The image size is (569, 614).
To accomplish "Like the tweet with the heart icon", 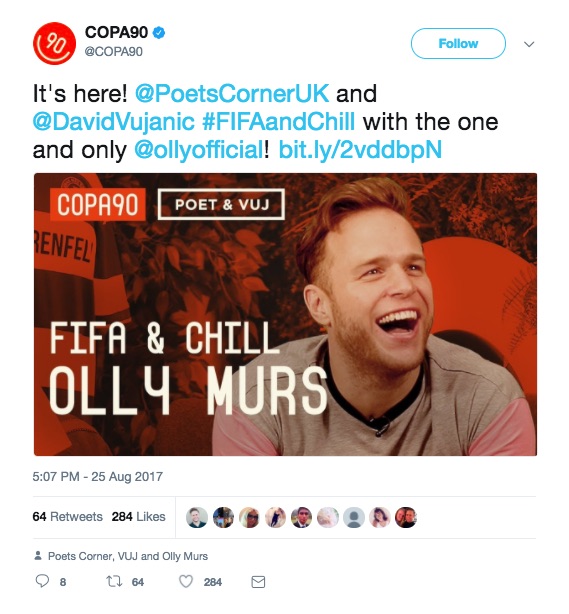I will pos(186,581).
